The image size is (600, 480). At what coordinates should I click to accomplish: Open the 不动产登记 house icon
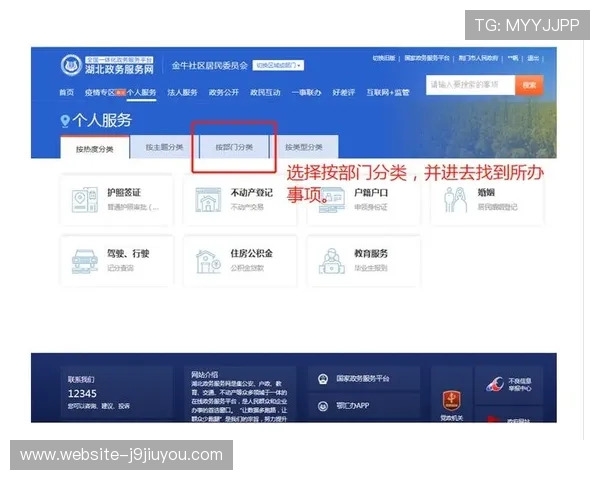coord(208,200)
